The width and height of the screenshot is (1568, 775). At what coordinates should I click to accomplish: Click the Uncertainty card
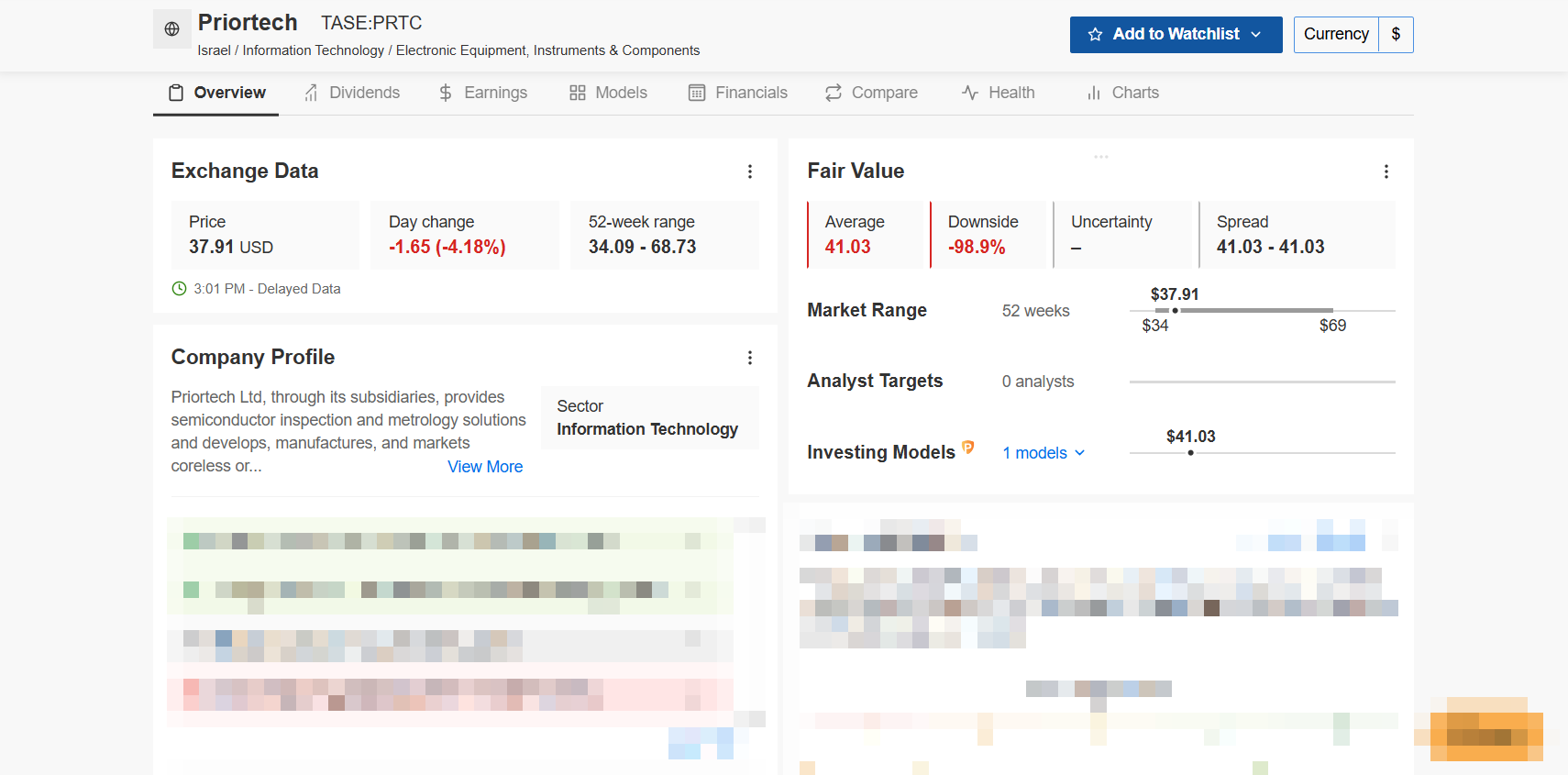coord(1121,235)
